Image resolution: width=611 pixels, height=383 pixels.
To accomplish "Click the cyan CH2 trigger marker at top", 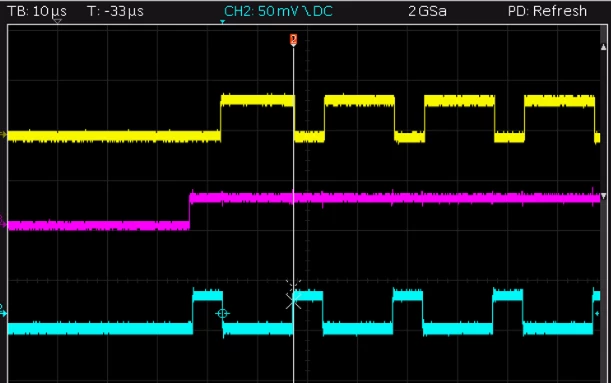I will 222,22.
